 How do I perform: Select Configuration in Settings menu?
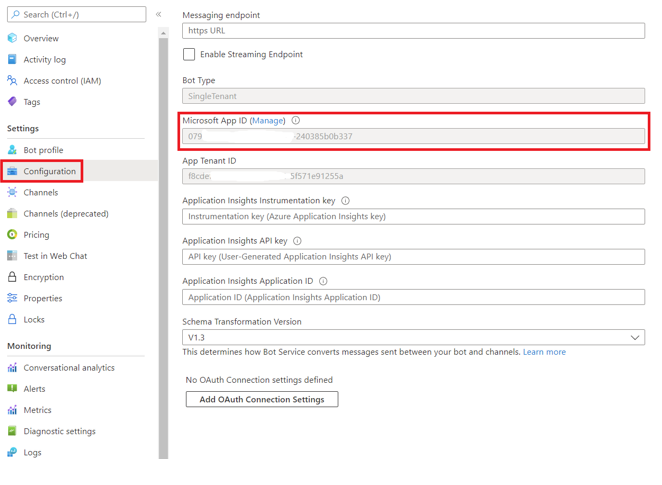(49, 171)
